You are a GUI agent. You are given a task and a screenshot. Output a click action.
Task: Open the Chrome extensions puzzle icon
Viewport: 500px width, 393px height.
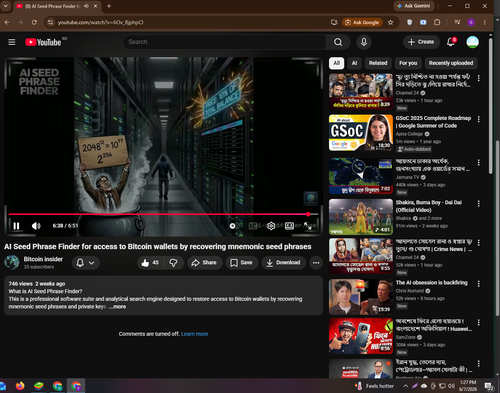click(x=437, y=22)
